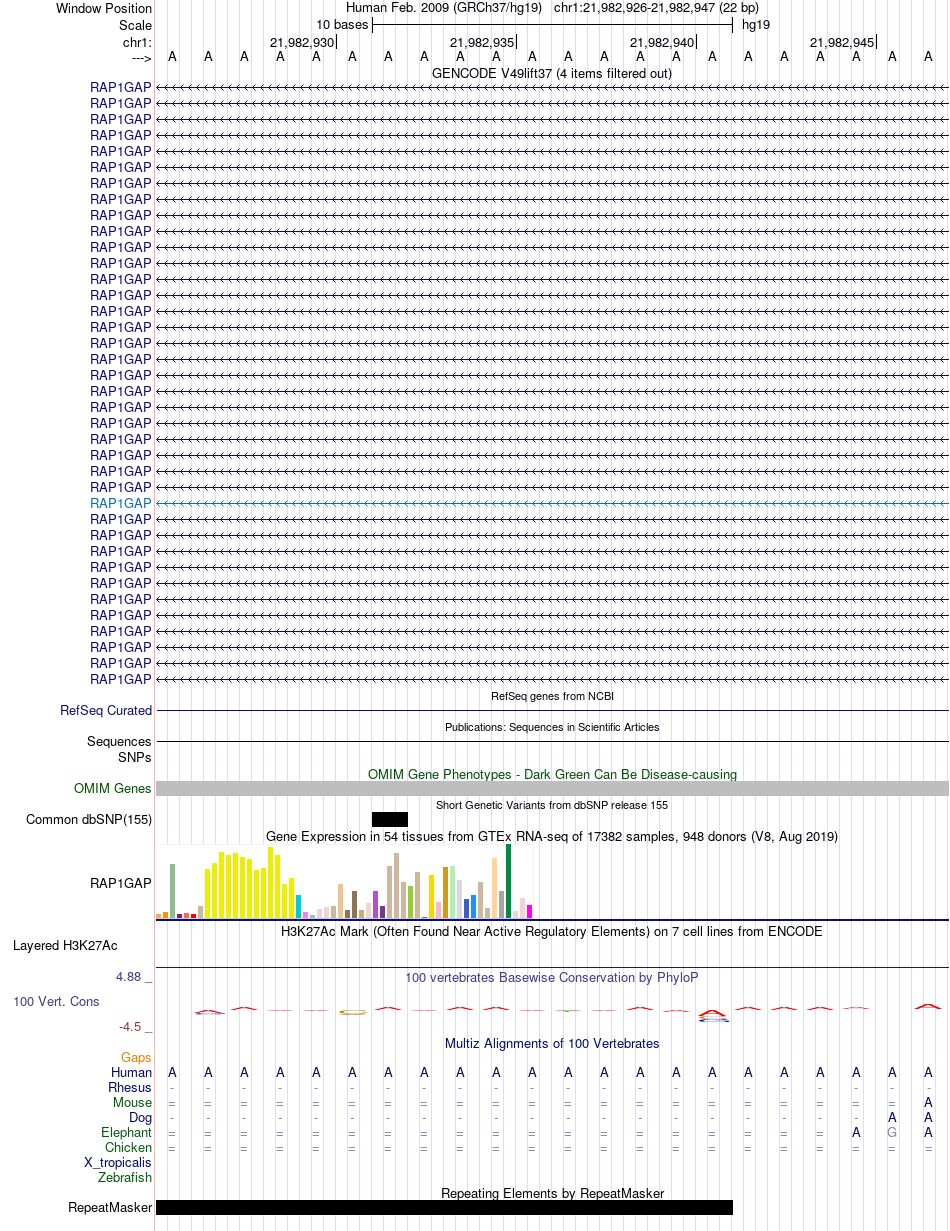Click position marker 21,982,945
Screen dimensions: 950x1231
pyautogui.click(x=842, y=42)
